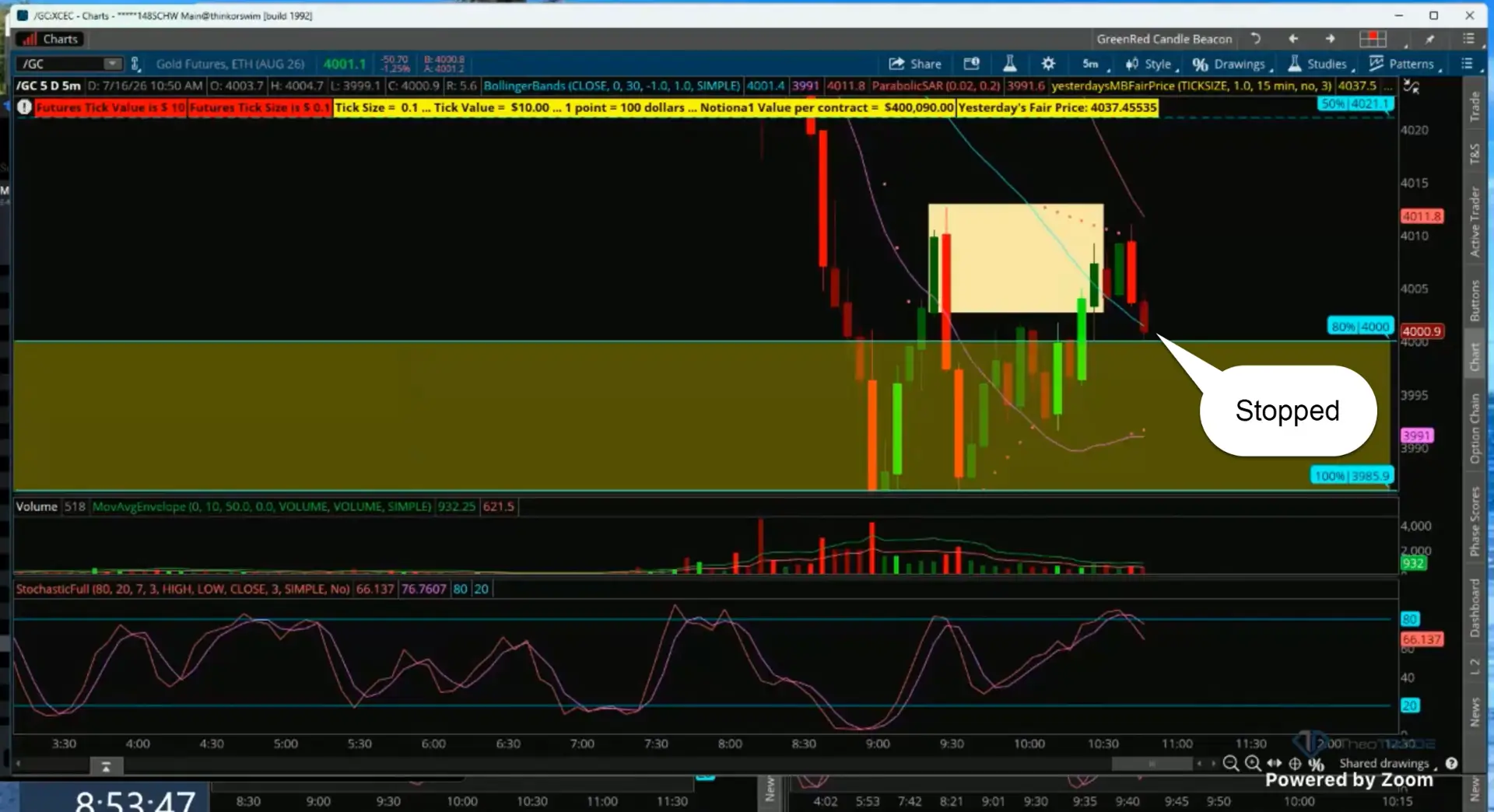
Task: Open the Option Chain sidebar tab
Action: click(x=1475, y=428)
